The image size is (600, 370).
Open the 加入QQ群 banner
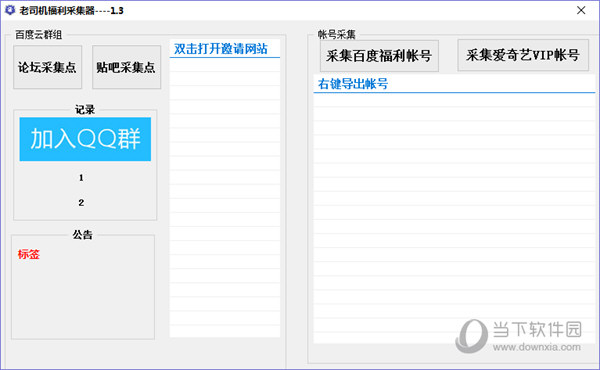85,139
